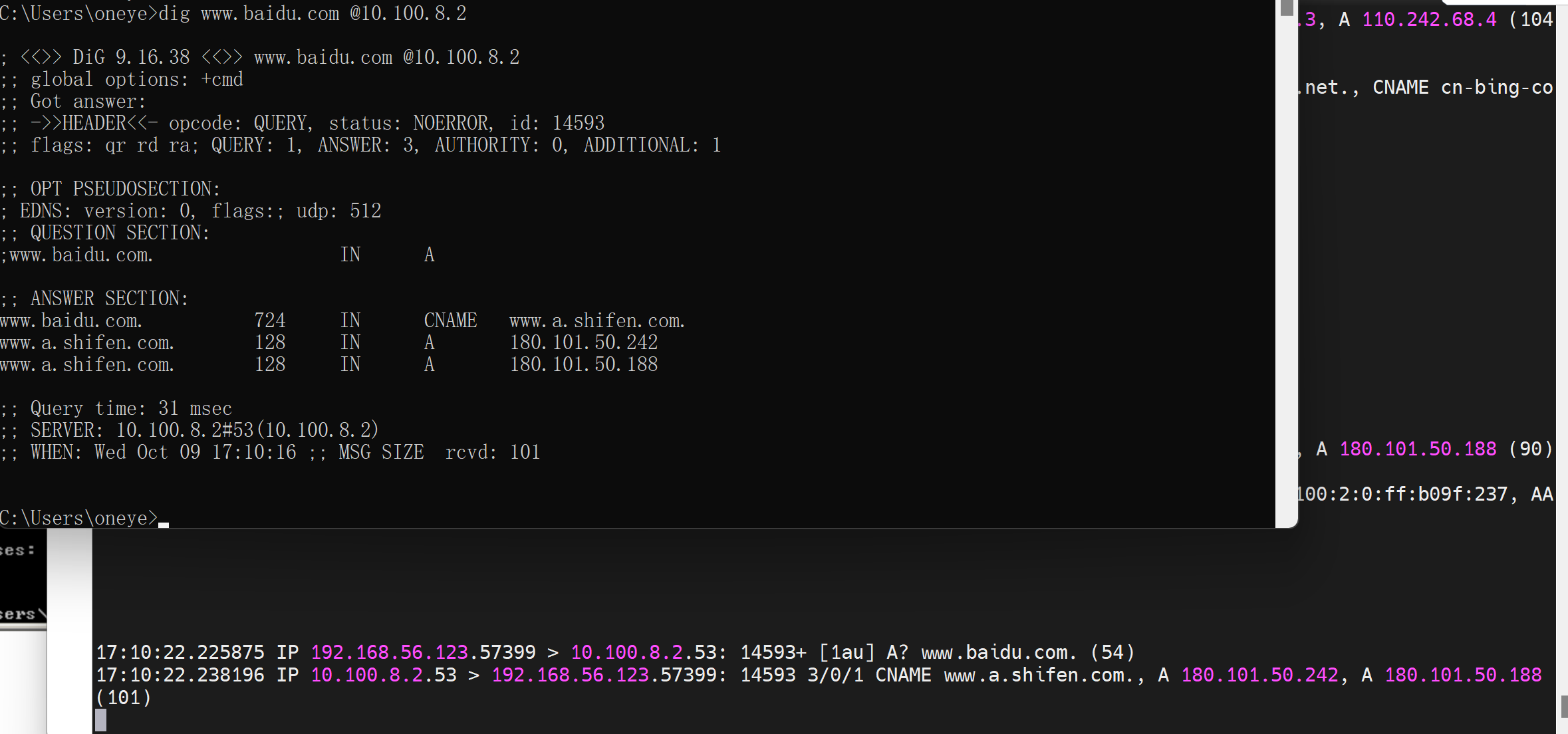Click the CNAME record type in answer section
Viewport: 1568px width, 734px height.
point(450,320)
